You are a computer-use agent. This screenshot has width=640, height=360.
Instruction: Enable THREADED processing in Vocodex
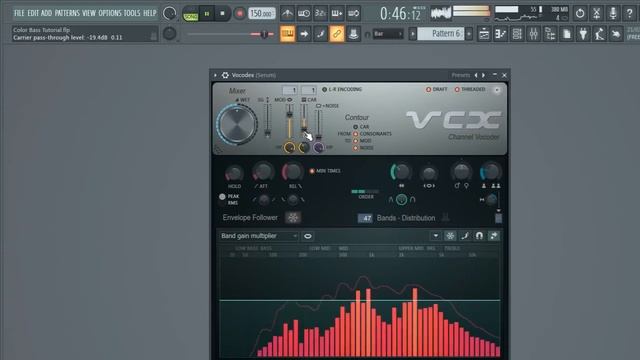[x=470, y=89]
